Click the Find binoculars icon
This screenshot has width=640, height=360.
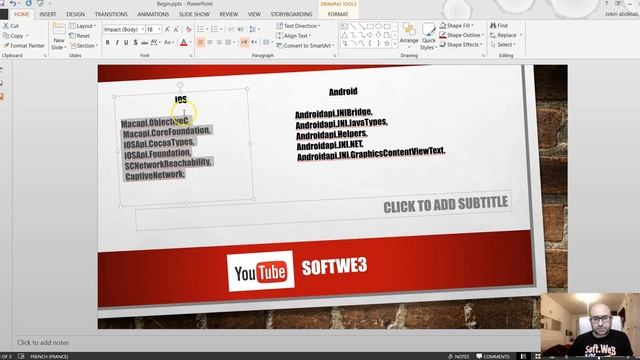[493, 25]
